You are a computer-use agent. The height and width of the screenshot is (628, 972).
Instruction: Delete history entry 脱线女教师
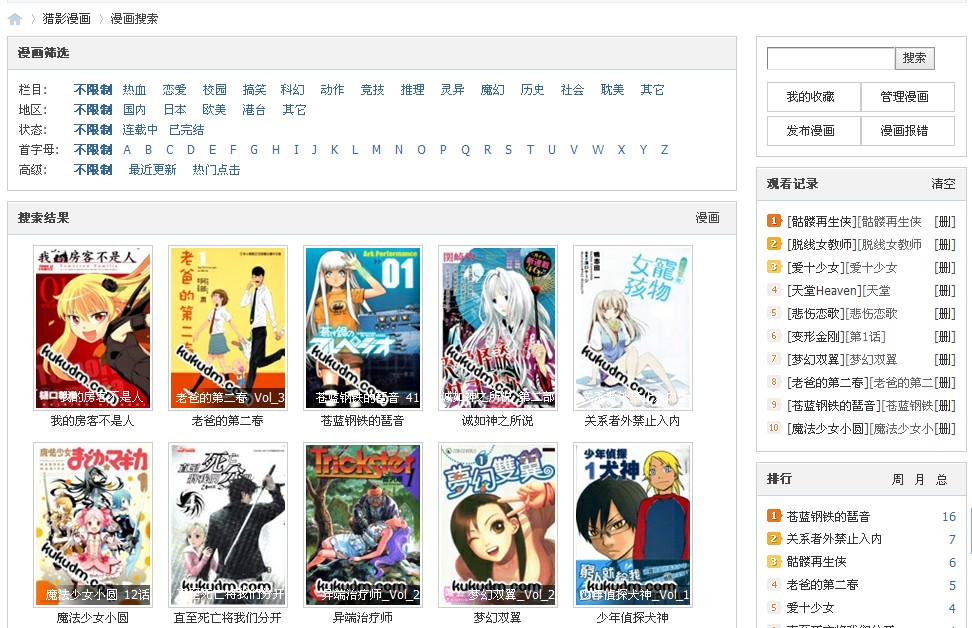click(945, 244)
